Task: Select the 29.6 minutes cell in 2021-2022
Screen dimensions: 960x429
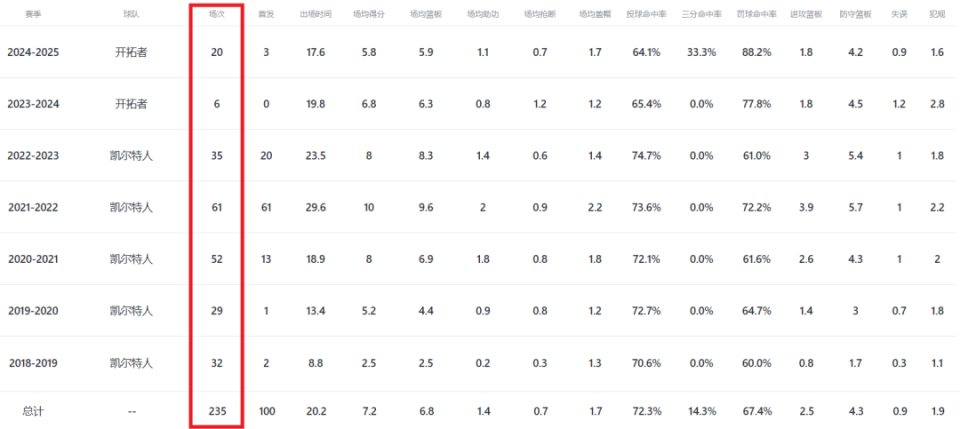Action: pyautogui.click(x=315, y=207)
